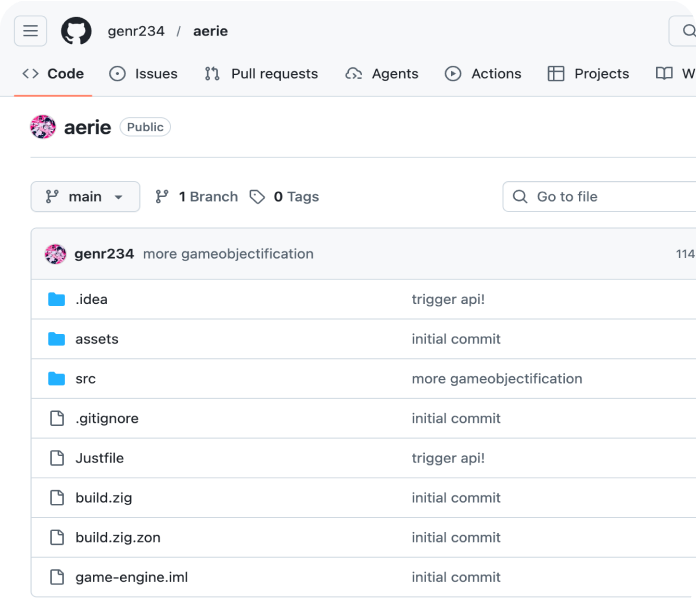Open the genr234 owner breadcrumb link
The width and height of the screenshot is (696, 610).
click(136, 31)
